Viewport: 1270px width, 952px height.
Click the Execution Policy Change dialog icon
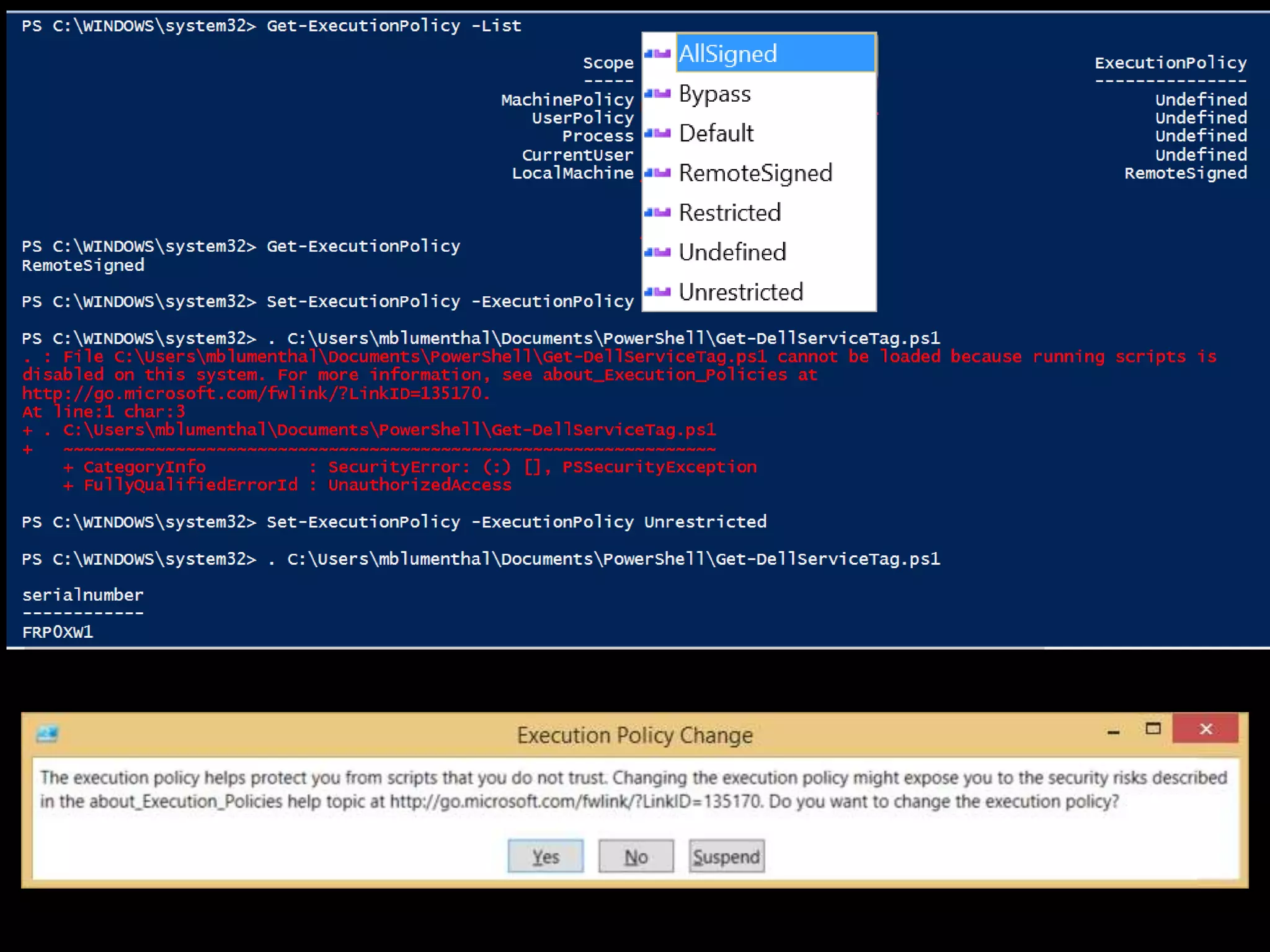point(47,734)
